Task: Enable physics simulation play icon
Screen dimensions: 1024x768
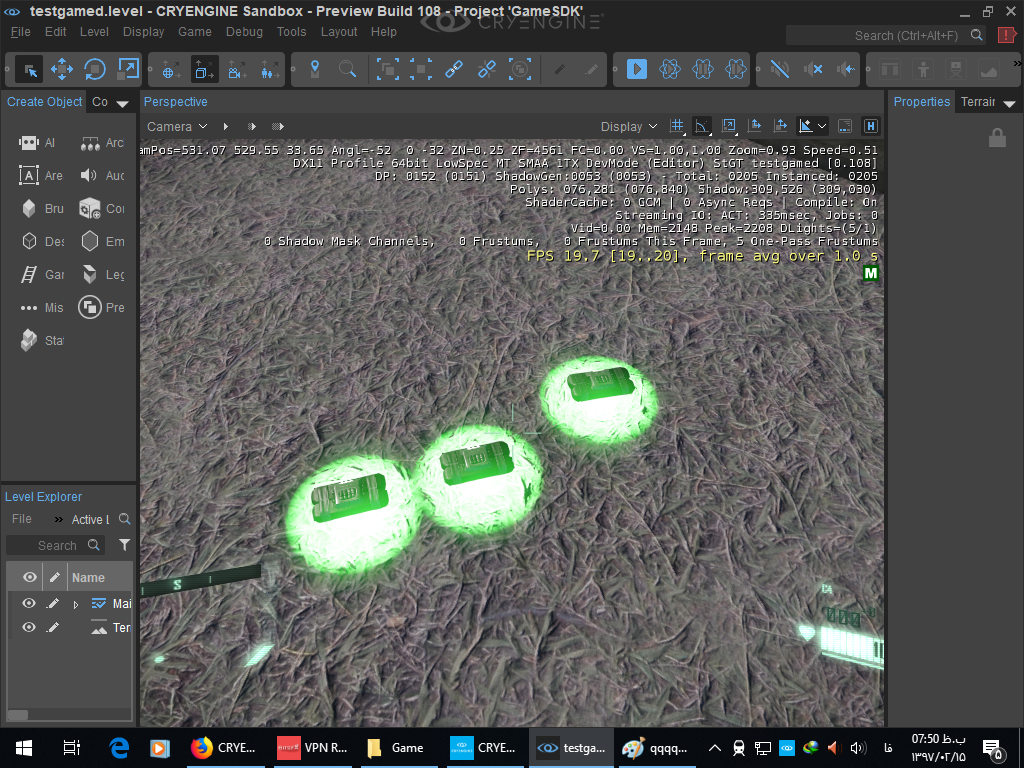Action: pyautogui.click(x=669, y=69)
